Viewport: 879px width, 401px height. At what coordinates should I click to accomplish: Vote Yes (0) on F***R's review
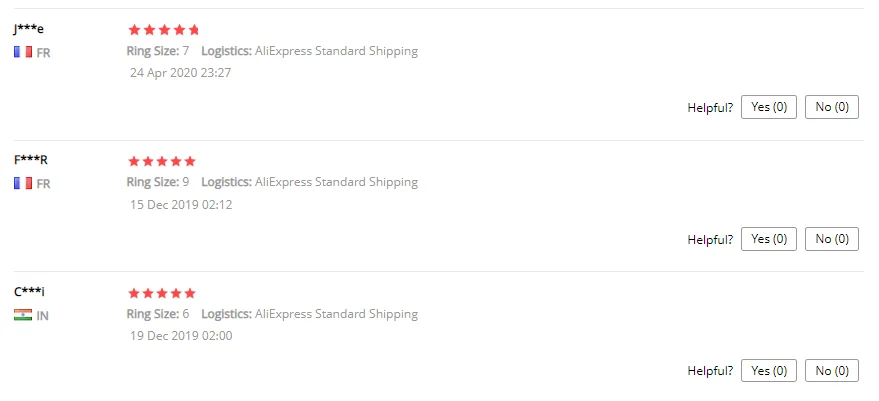point(768,239)
